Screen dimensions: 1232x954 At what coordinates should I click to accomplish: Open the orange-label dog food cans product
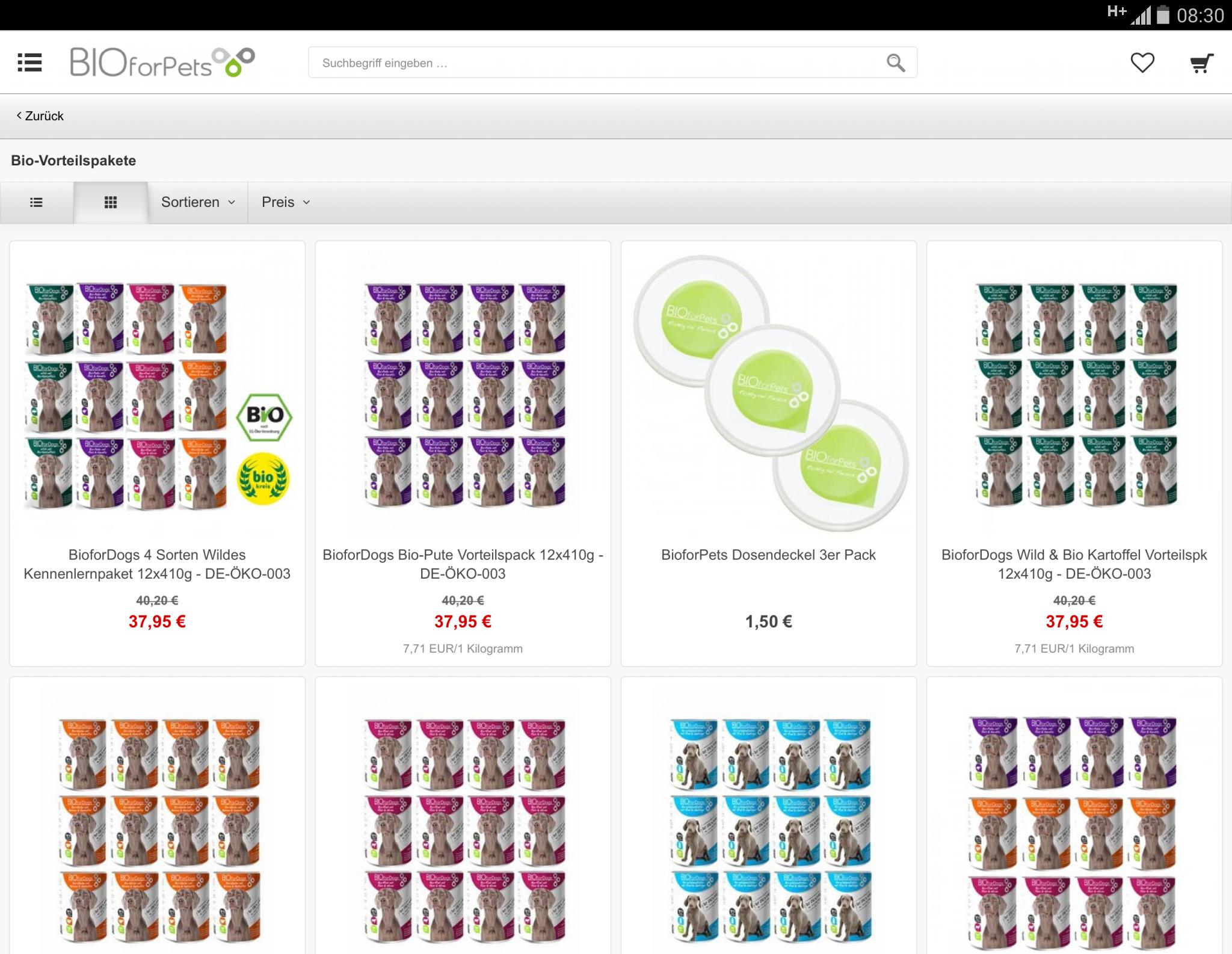158,829
